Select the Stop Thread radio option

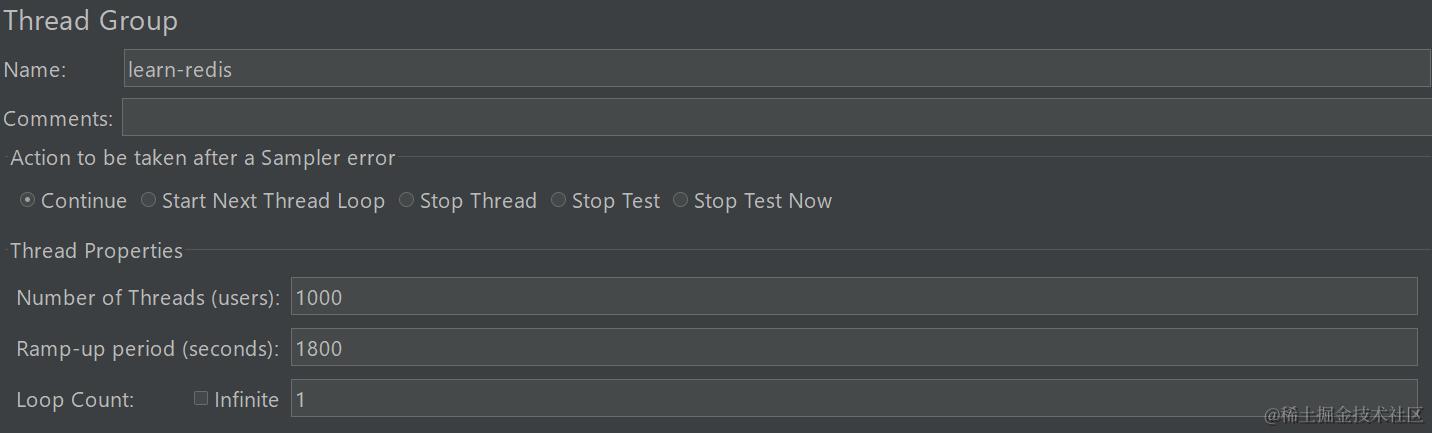point(406,201)
